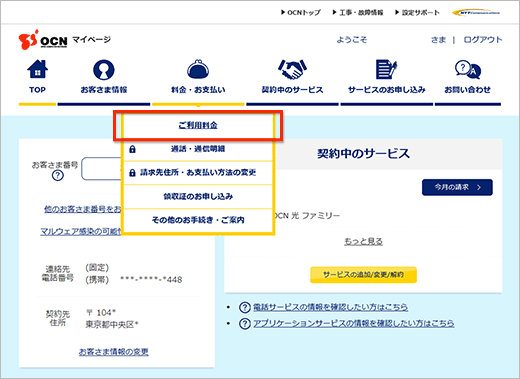Open the 契約中のサービス handshake icon
The height and width of the screenshot is (379, 520).
(x=292, y=69)
